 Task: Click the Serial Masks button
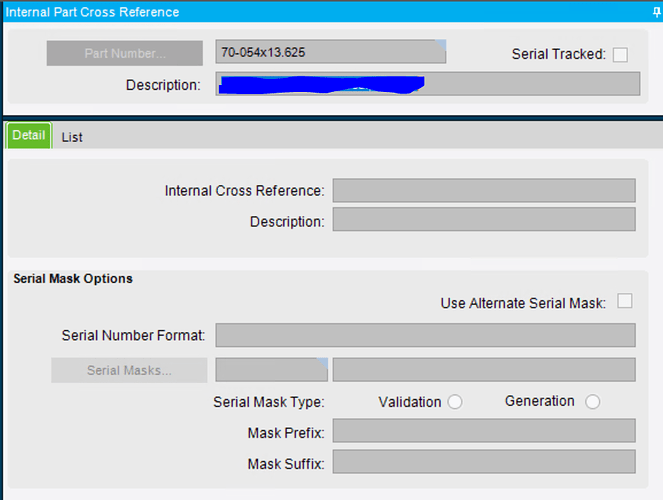point(129,370)
